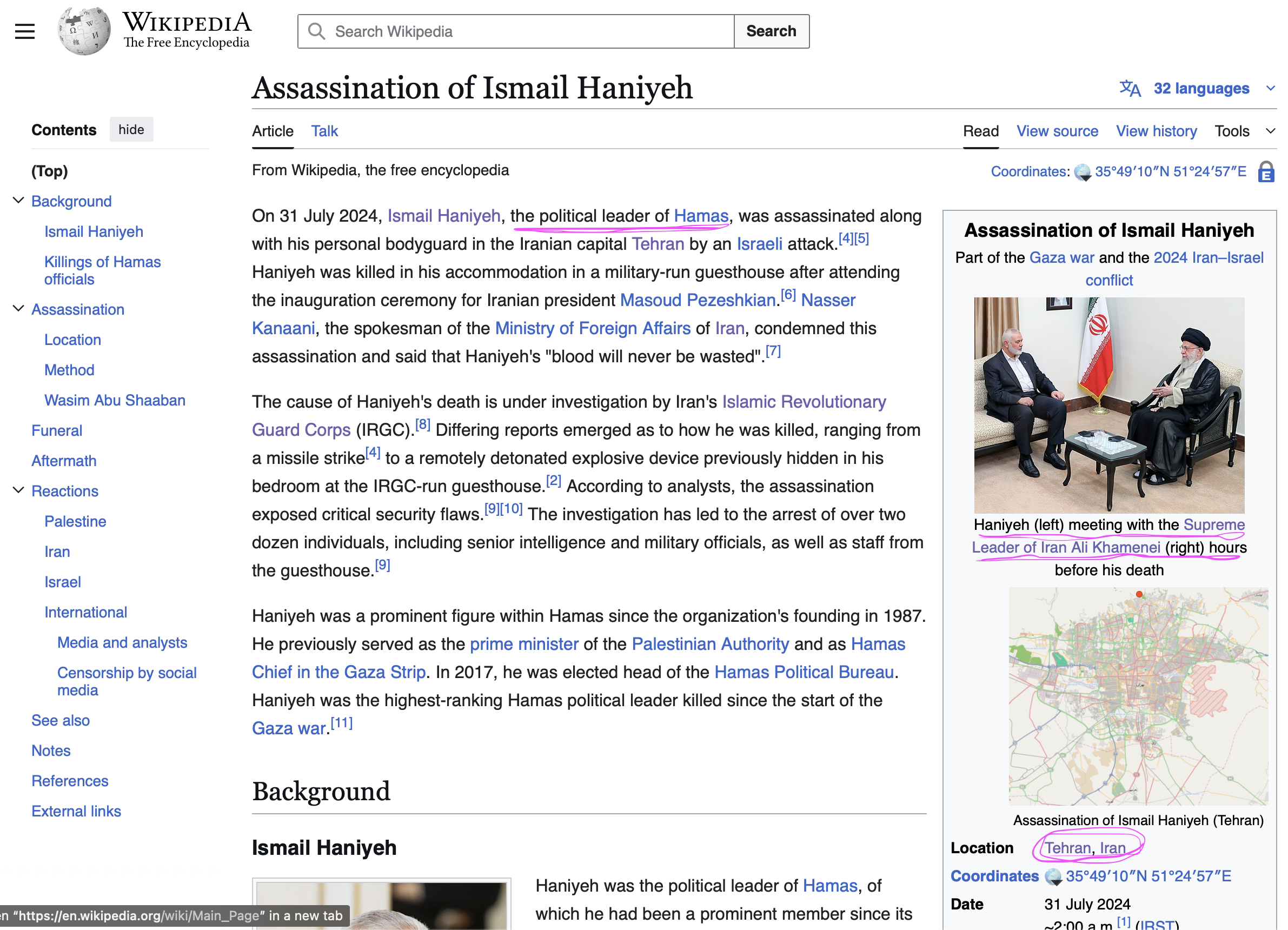
Task: Collapse the Assassination section in contents
Action: click(x=18, y=308)
